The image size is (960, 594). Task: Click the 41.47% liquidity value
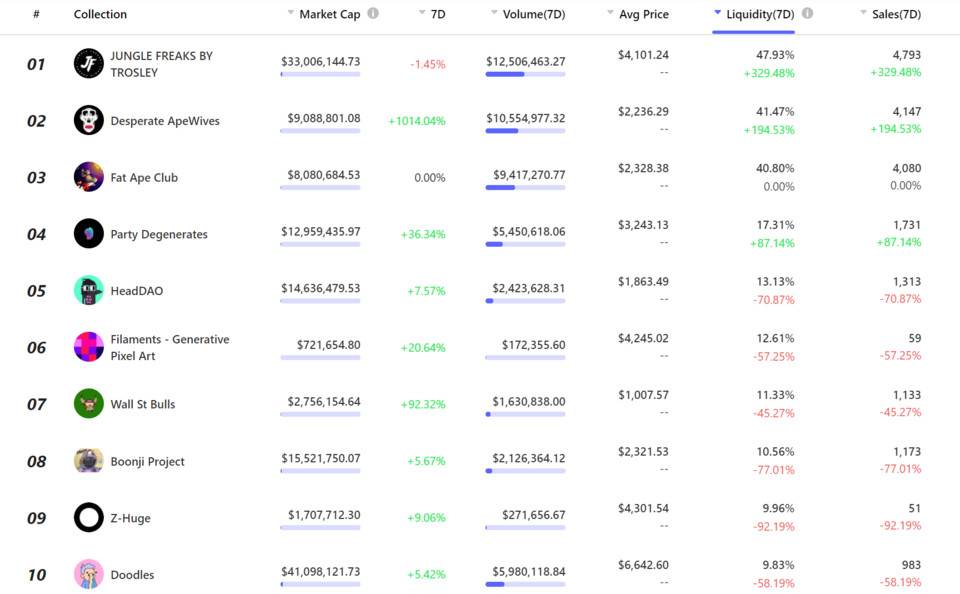[x=775, y=111]
